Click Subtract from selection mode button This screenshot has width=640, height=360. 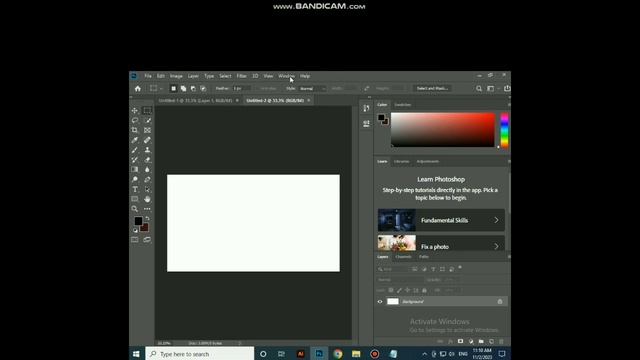click(x=193, y=89)
